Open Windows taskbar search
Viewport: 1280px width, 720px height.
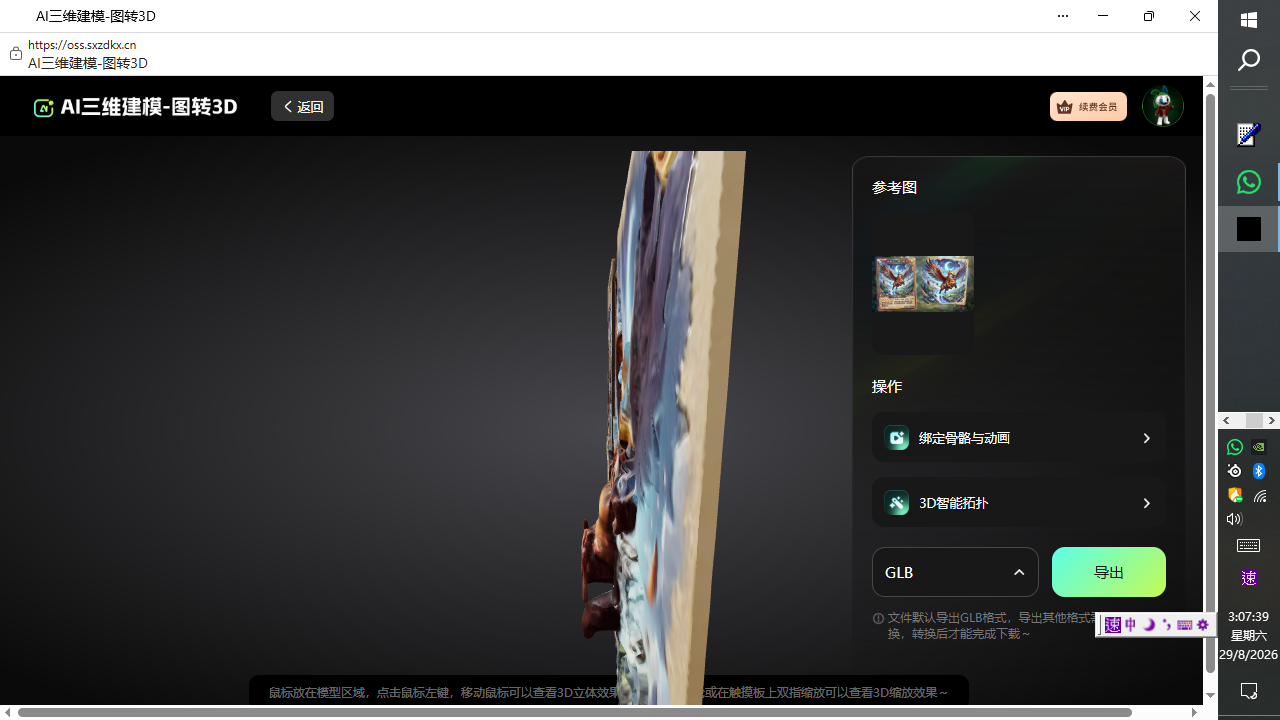pyautogui.click(x=1249, y=61)
